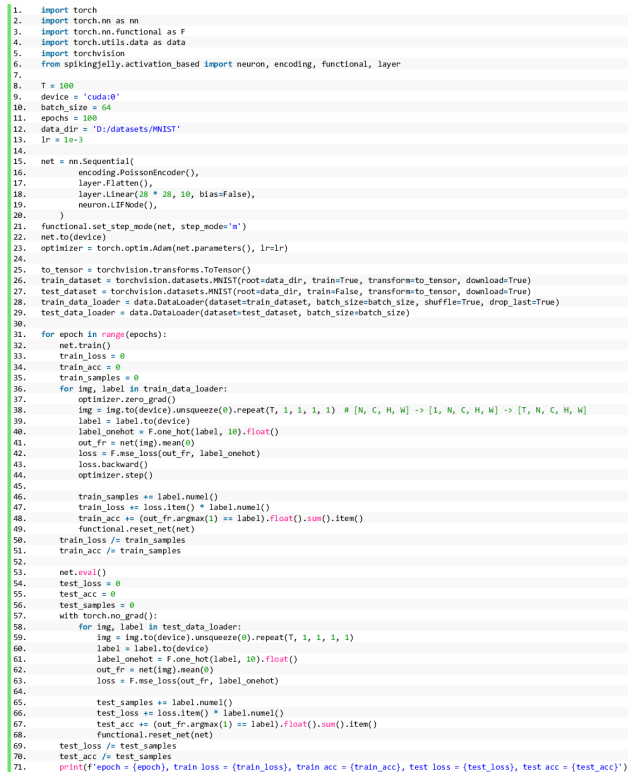Click 'loss.backward()' line
Image resolution: width=628 pixels, height=778 pixels.
point(113,464)
